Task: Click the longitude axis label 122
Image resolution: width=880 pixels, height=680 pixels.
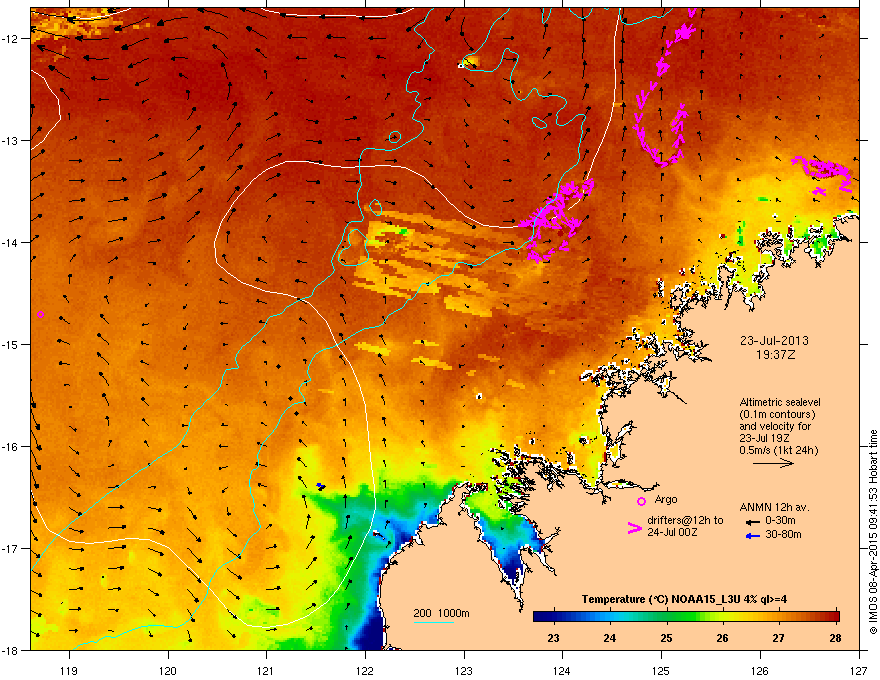Action: pos(365,670)
